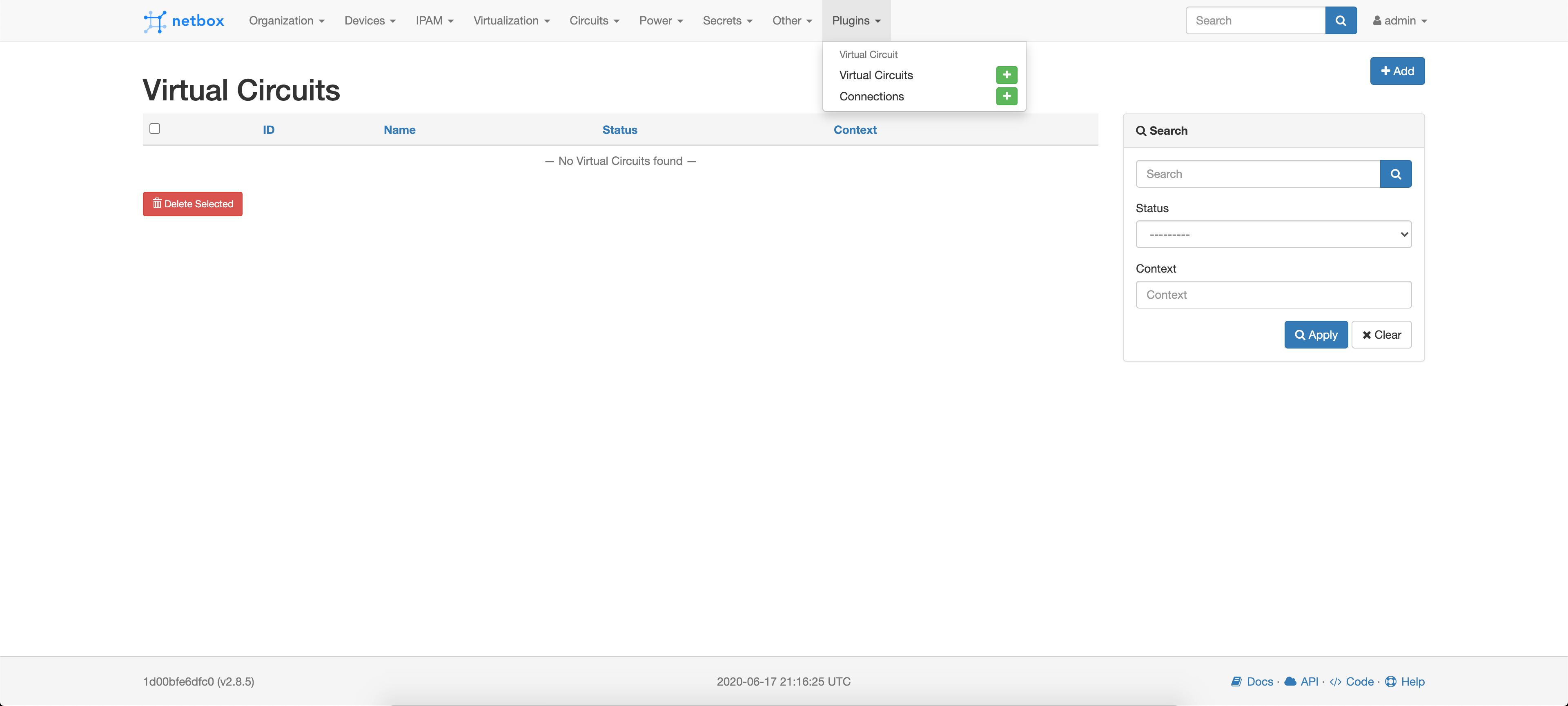Viewport: 1568px width, 706px height.
Task: Click into the Context filter field
Action: tap(1273, 294)
